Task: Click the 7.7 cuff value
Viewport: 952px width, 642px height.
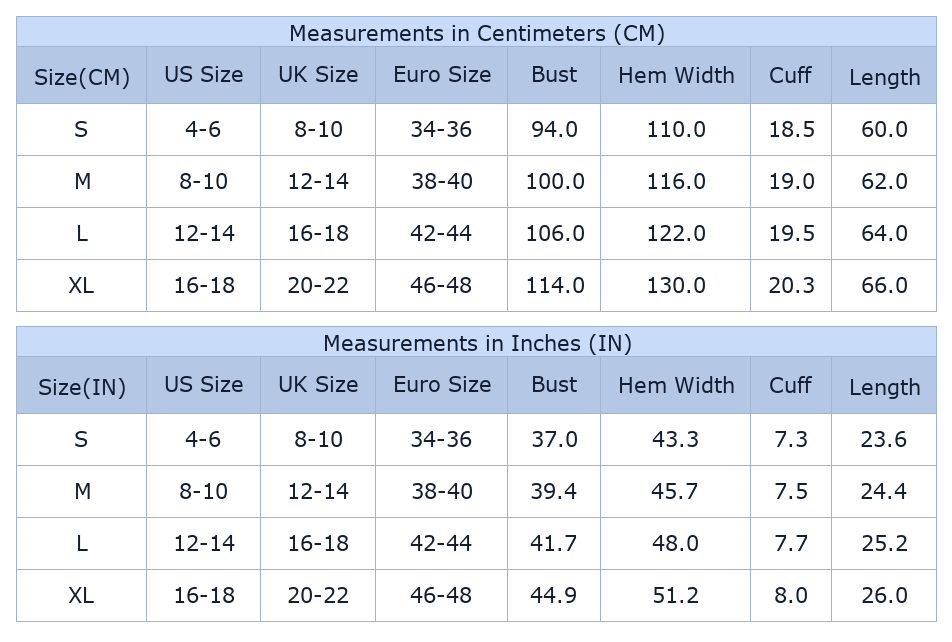Action: click(x=791, y=543)
